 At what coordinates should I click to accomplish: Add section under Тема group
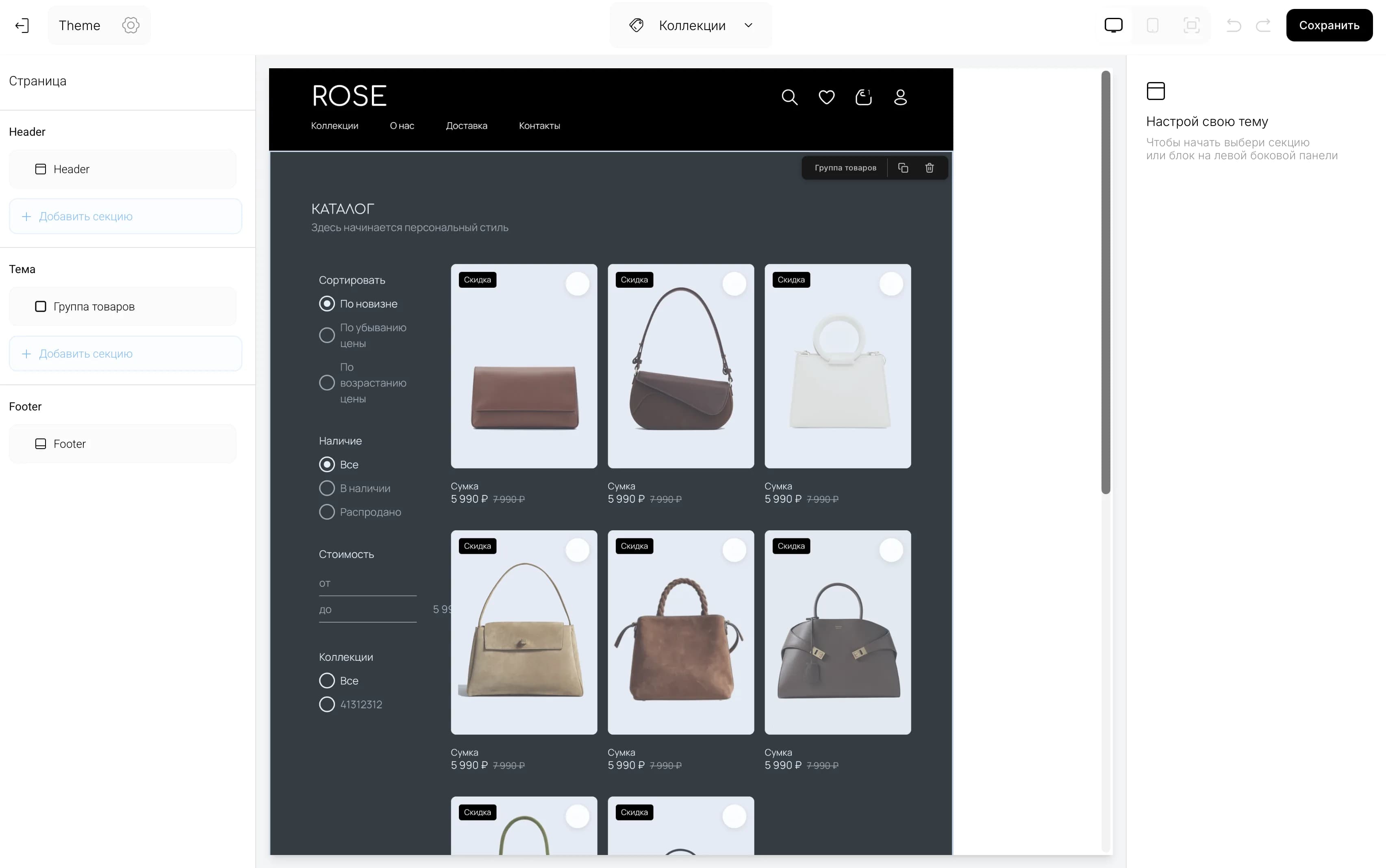[125, 354]
